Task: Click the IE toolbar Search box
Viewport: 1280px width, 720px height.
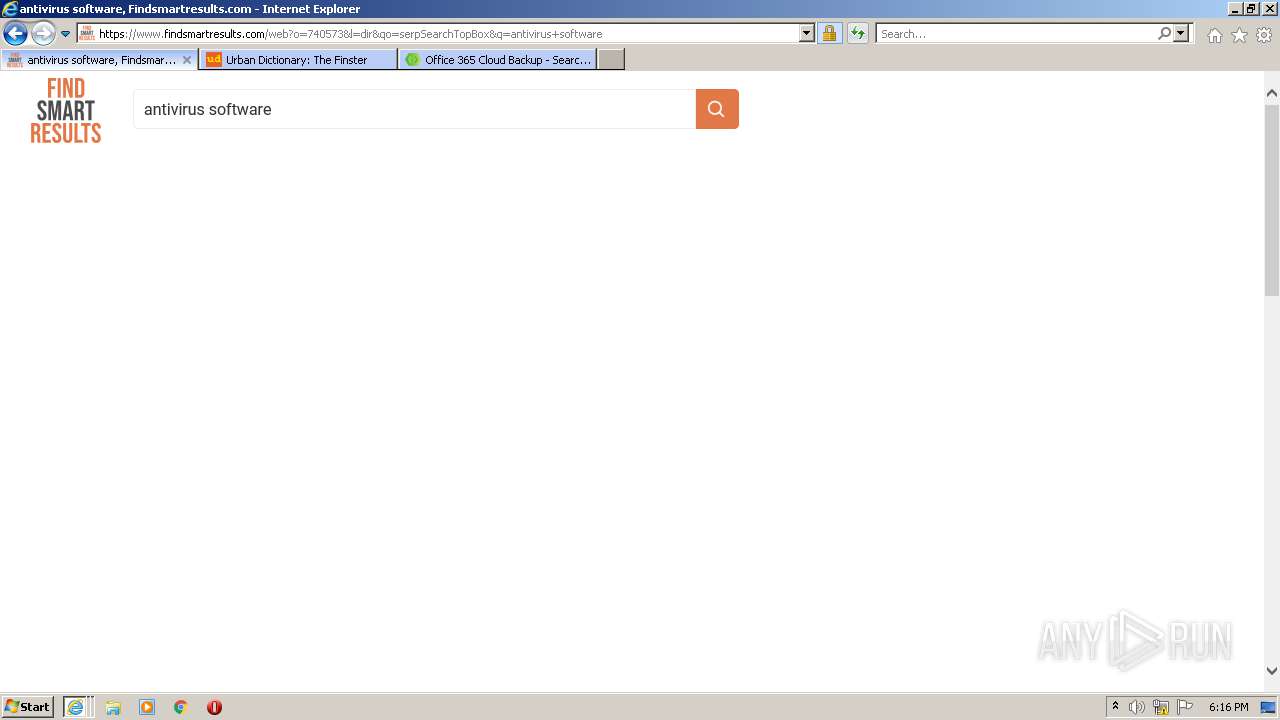Action: (1016, 34)
